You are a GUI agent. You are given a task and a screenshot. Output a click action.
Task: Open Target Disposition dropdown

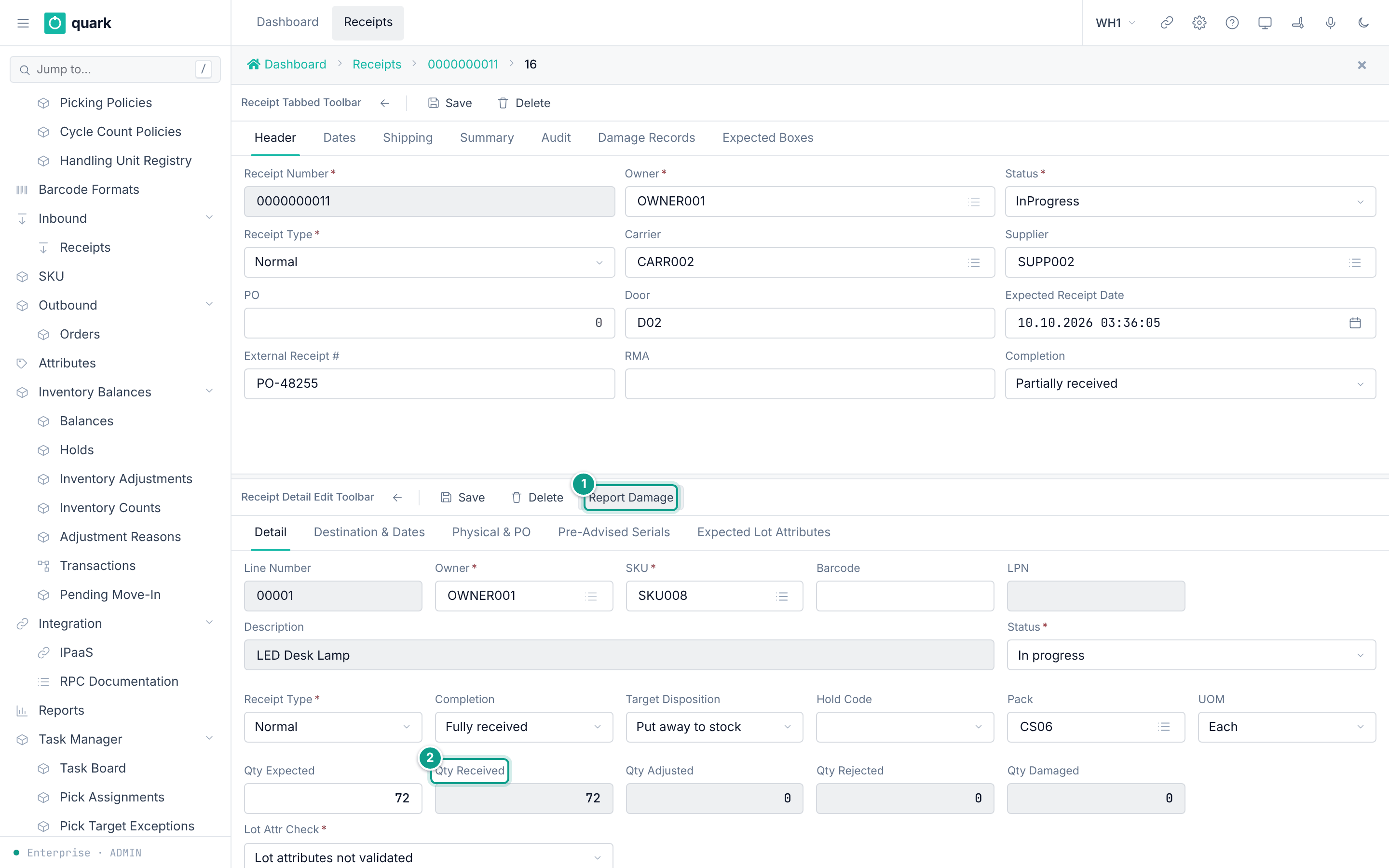[x=714, y=727]
